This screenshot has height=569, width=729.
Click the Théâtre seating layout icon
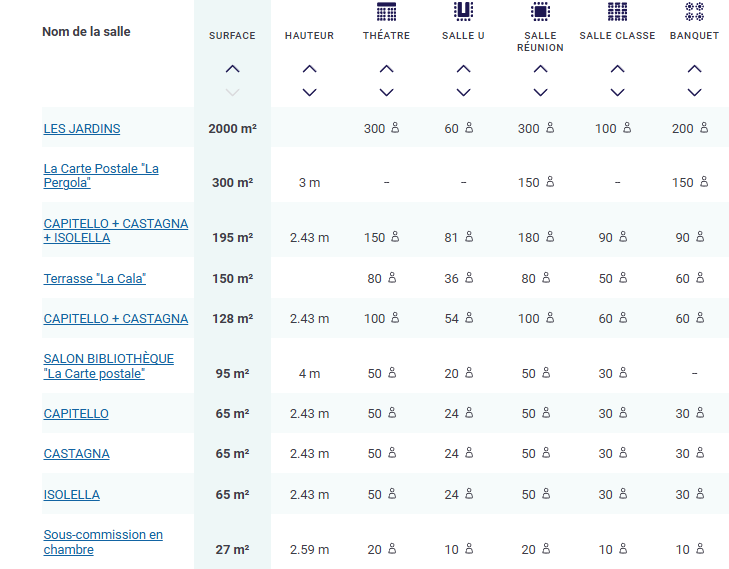point(386,12)
